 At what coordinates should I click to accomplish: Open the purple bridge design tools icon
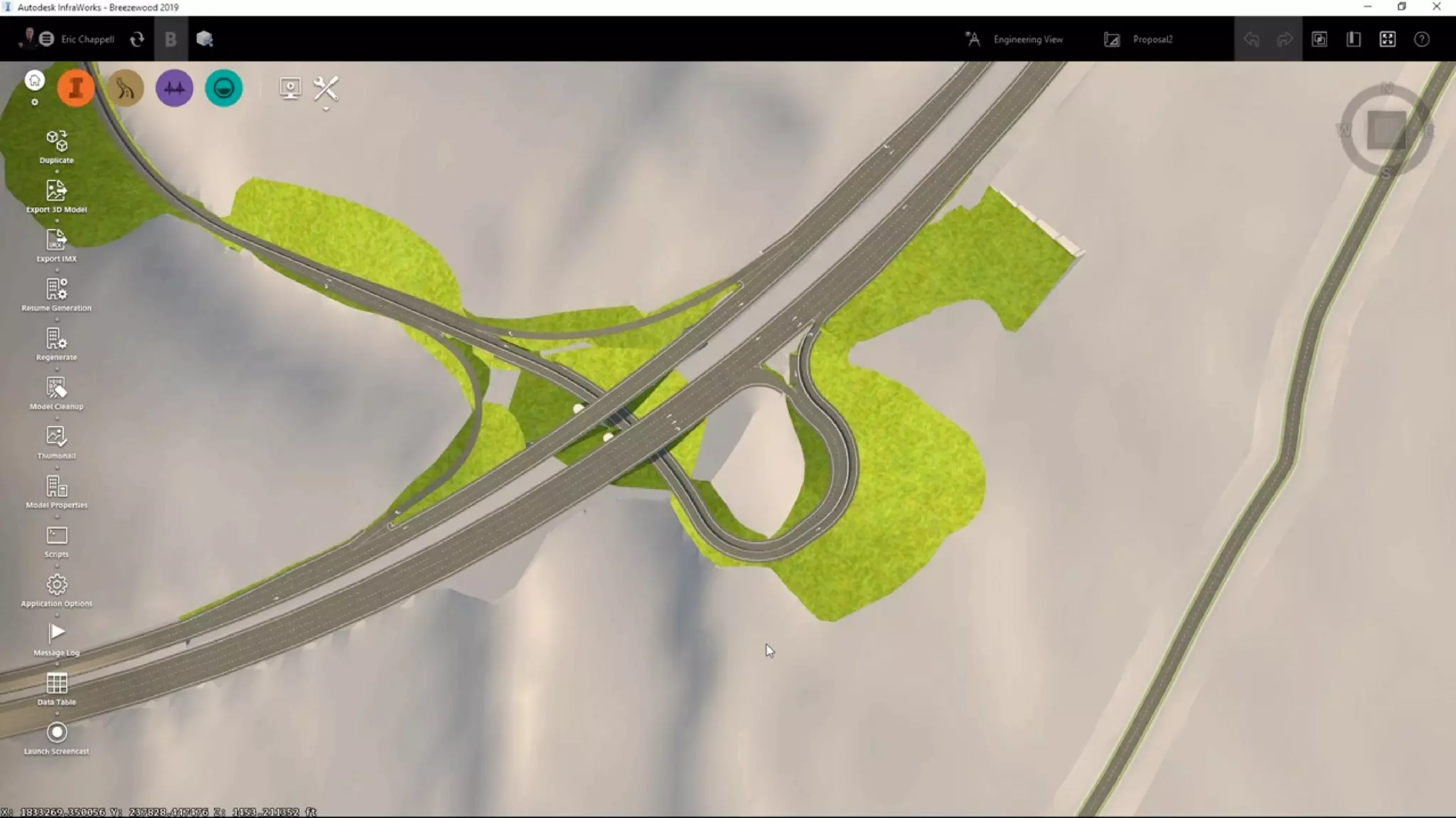tap(174, 88)
